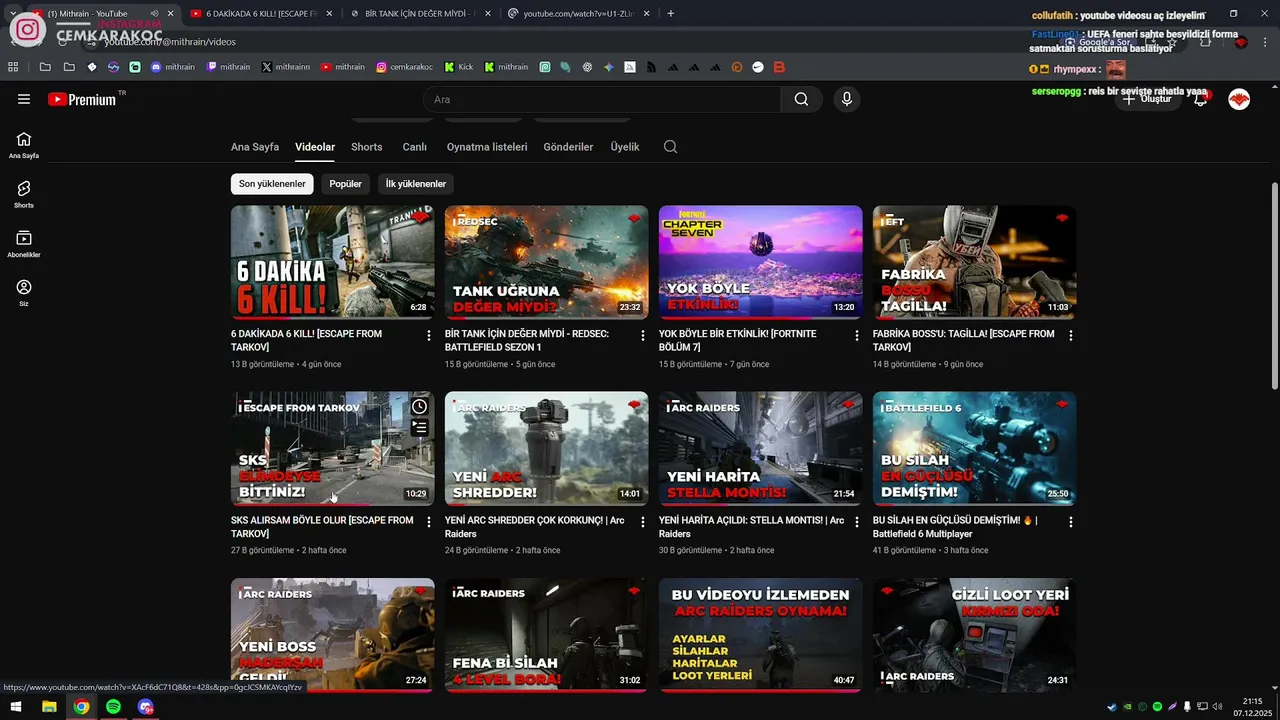Screen dimensions: 1280x720
Task: Open the Windows Start menu
Action: point(16,707)
